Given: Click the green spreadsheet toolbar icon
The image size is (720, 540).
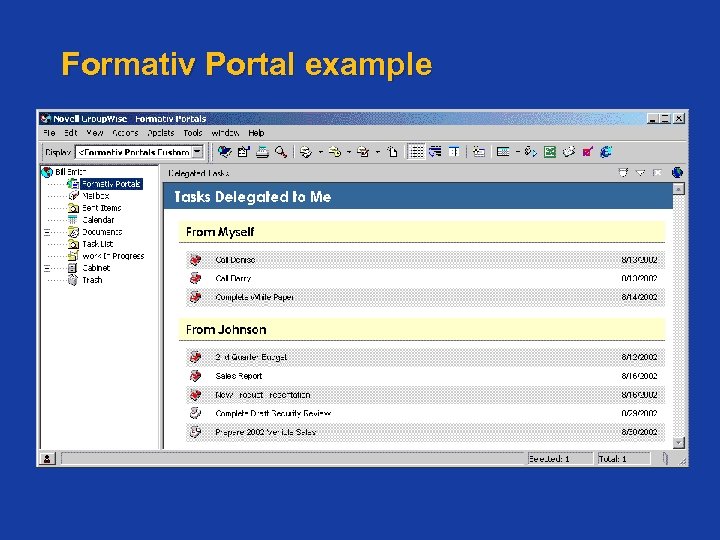Looking at the screenshot, I should [x=550, y=152].
